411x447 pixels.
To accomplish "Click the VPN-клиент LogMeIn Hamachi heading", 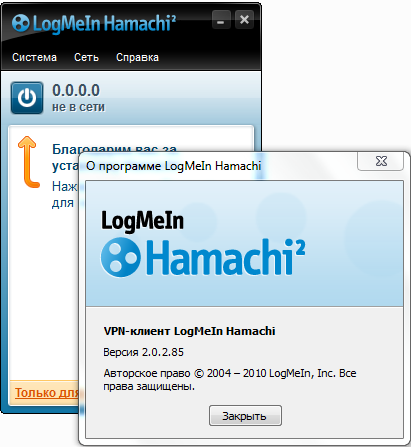I will pos(189,331).
